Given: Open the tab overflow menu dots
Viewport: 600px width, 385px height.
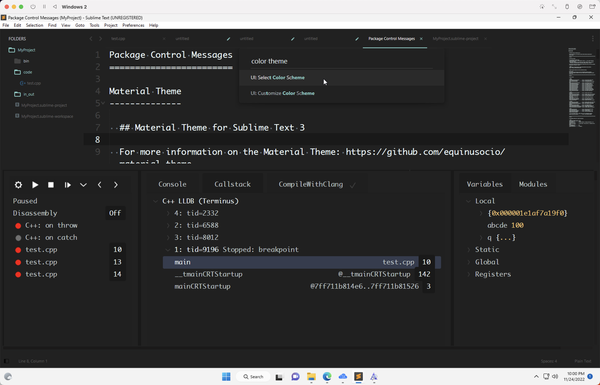Looking at the screenshot, I should click(593, 39).
